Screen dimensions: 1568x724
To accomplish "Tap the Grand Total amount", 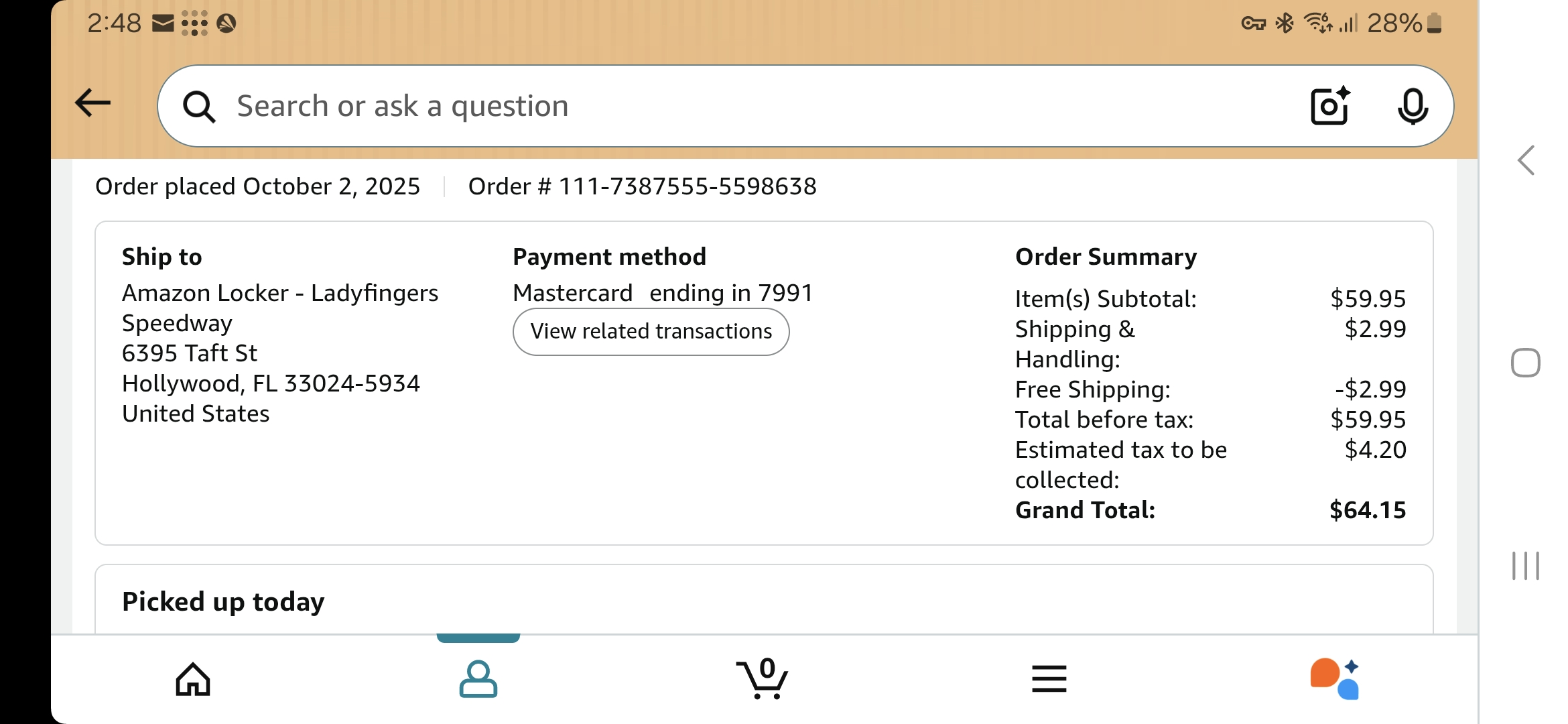I will [x=1367, y=510].
